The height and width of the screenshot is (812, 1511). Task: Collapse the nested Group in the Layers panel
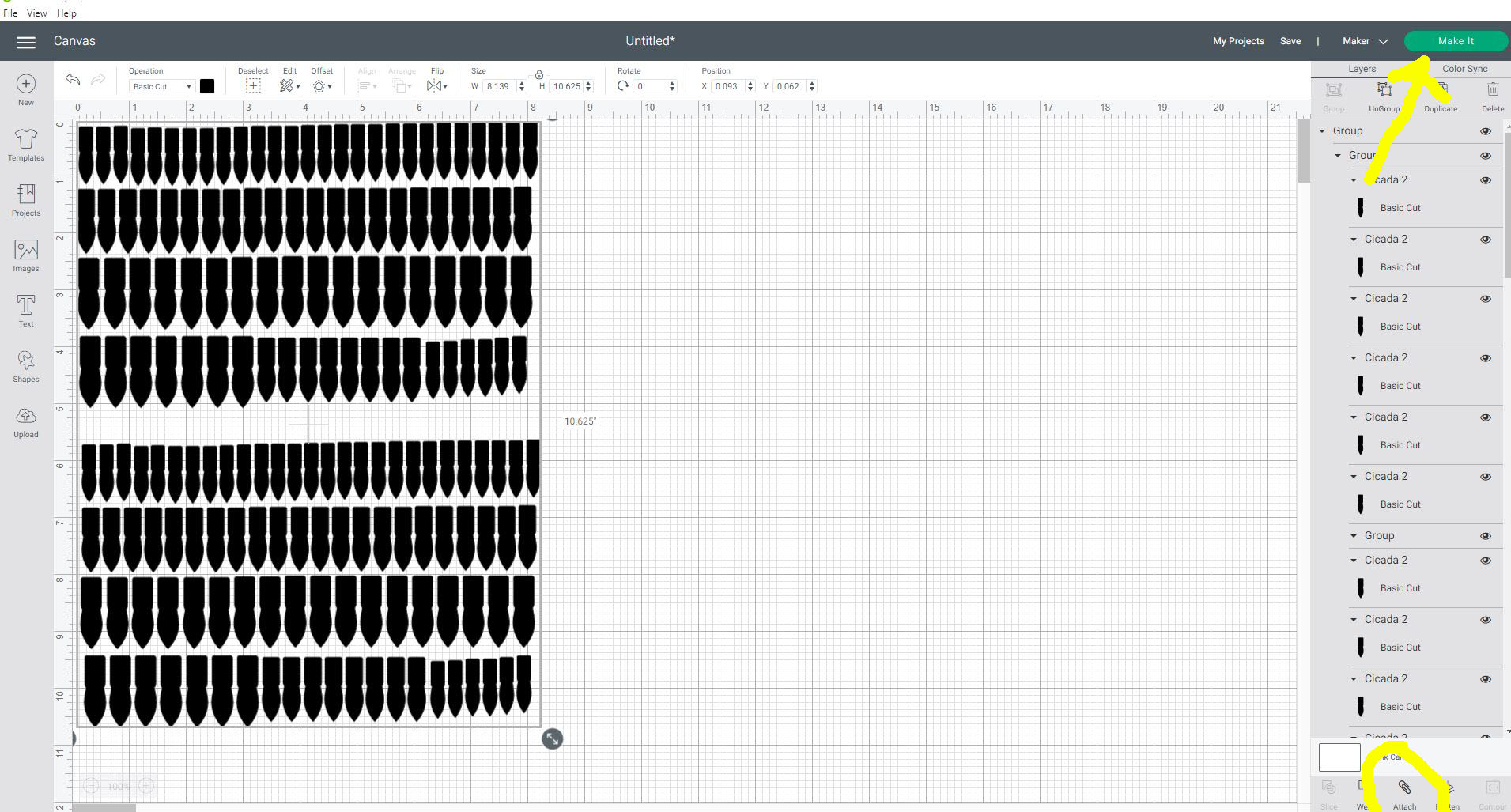pyautogui.click(x=1338, y=155)
